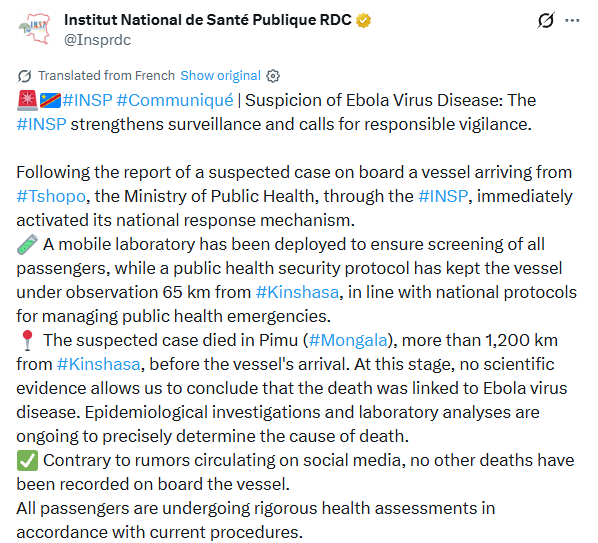This screenshot has height=543, width=598.
Task: Click the gold verified badge
Action: point(363,20)
